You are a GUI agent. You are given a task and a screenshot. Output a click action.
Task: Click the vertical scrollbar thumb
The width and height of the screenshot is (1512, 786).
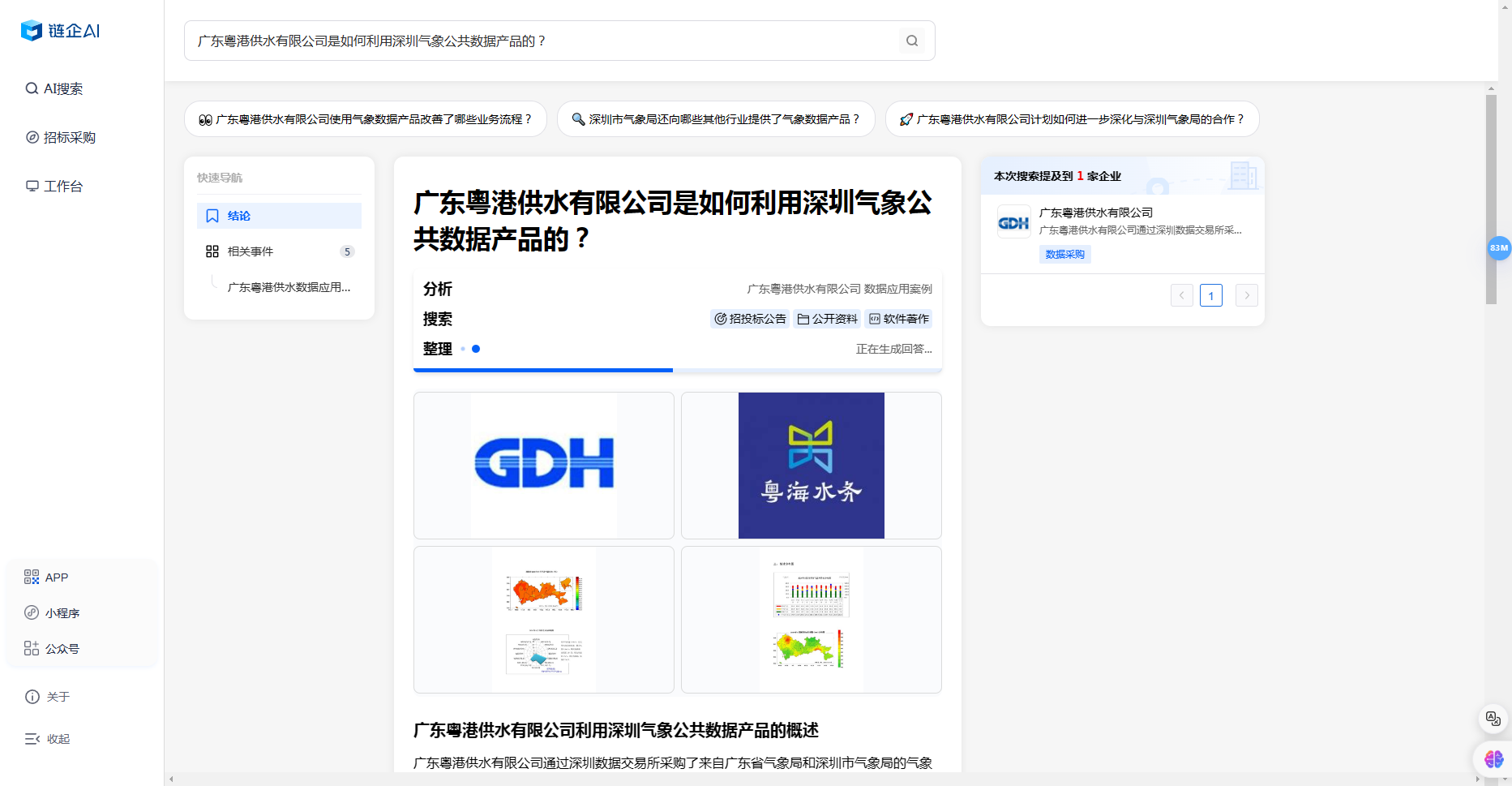click(x=1491, y=200)
